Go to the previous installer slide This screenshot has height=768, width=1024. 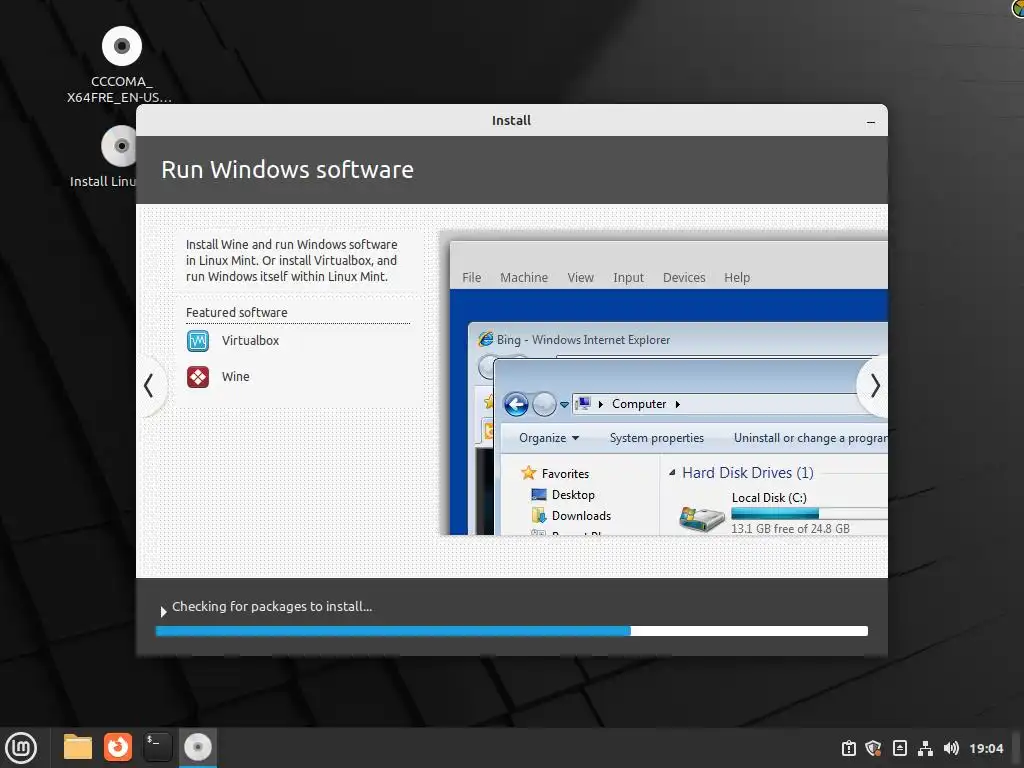tap(149, 386)
